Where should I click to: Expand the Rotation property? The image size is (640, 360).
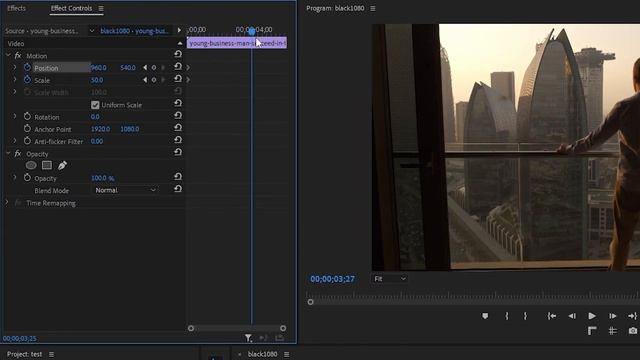click(x=15, y=116)
